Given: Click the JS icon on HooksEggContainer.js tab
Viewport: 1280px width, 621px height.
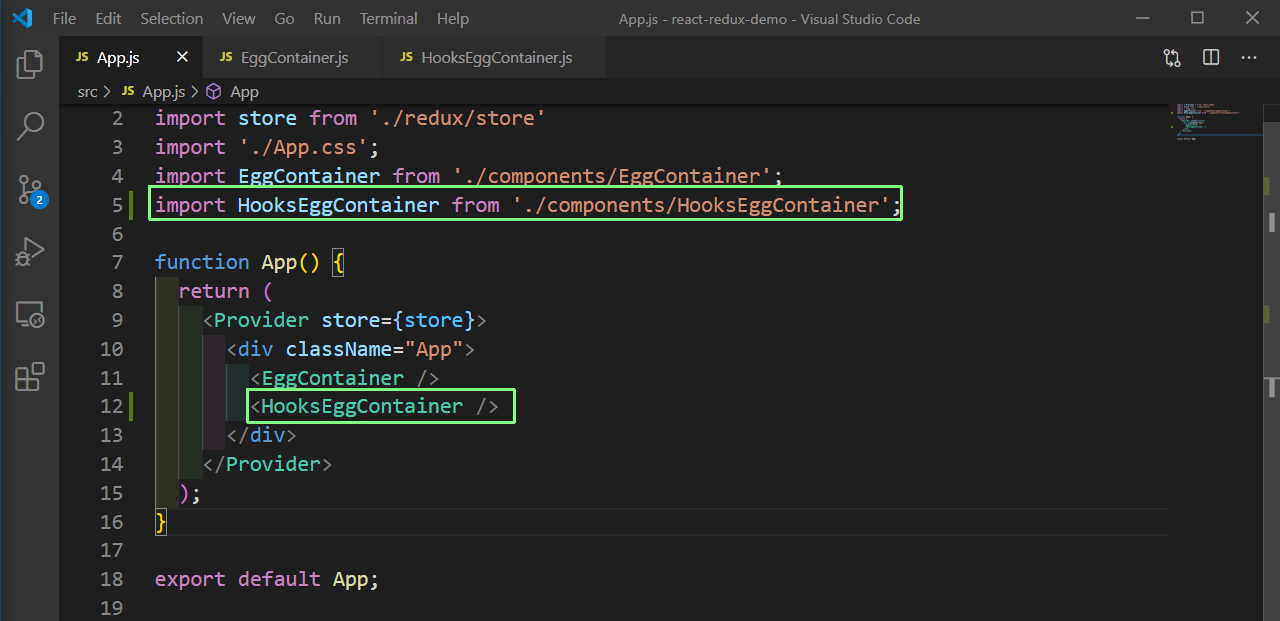Looking at the screenshot, I should (406, 58).
